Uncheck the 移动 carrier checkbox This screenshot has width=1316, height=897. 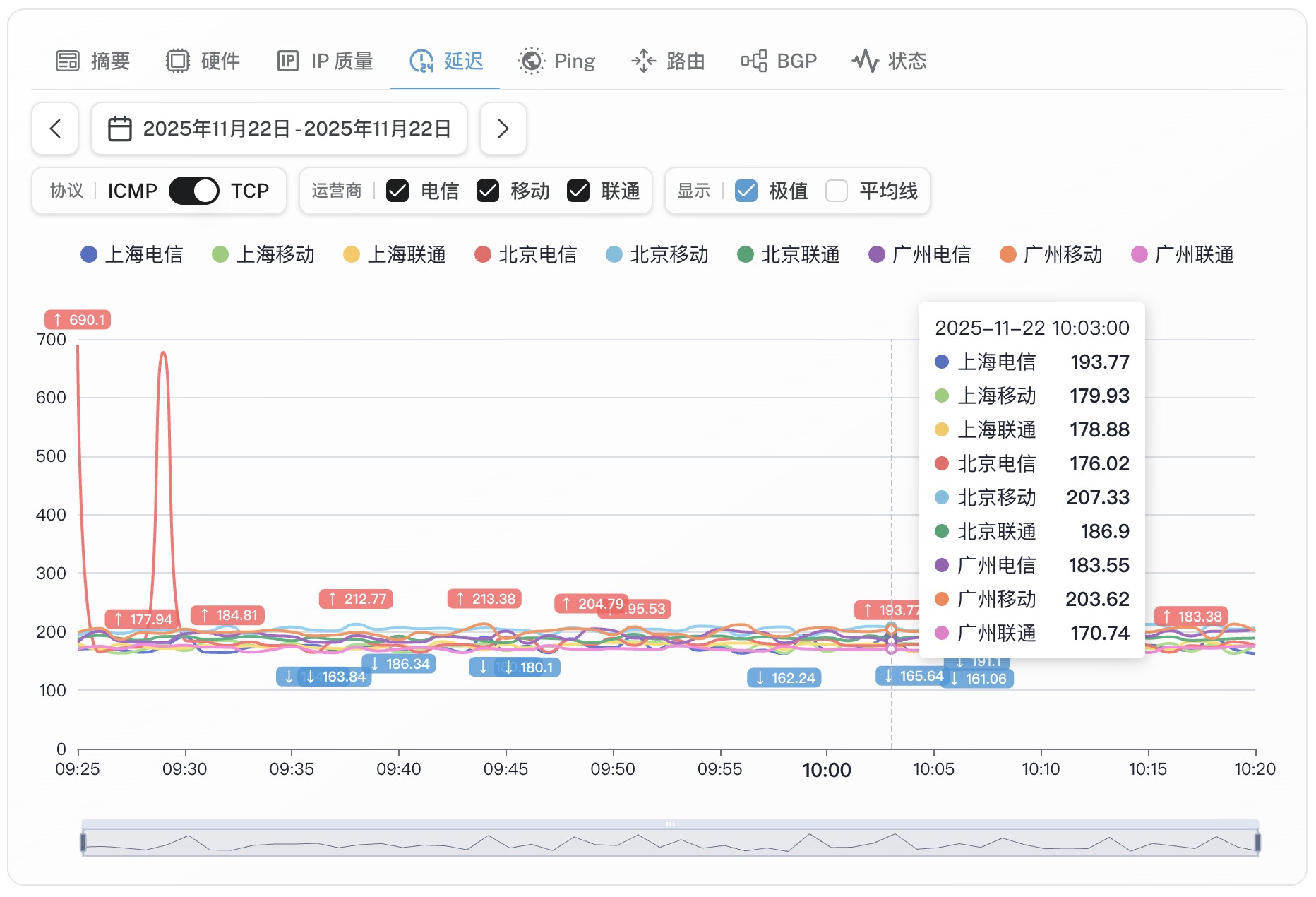(488, 191)
